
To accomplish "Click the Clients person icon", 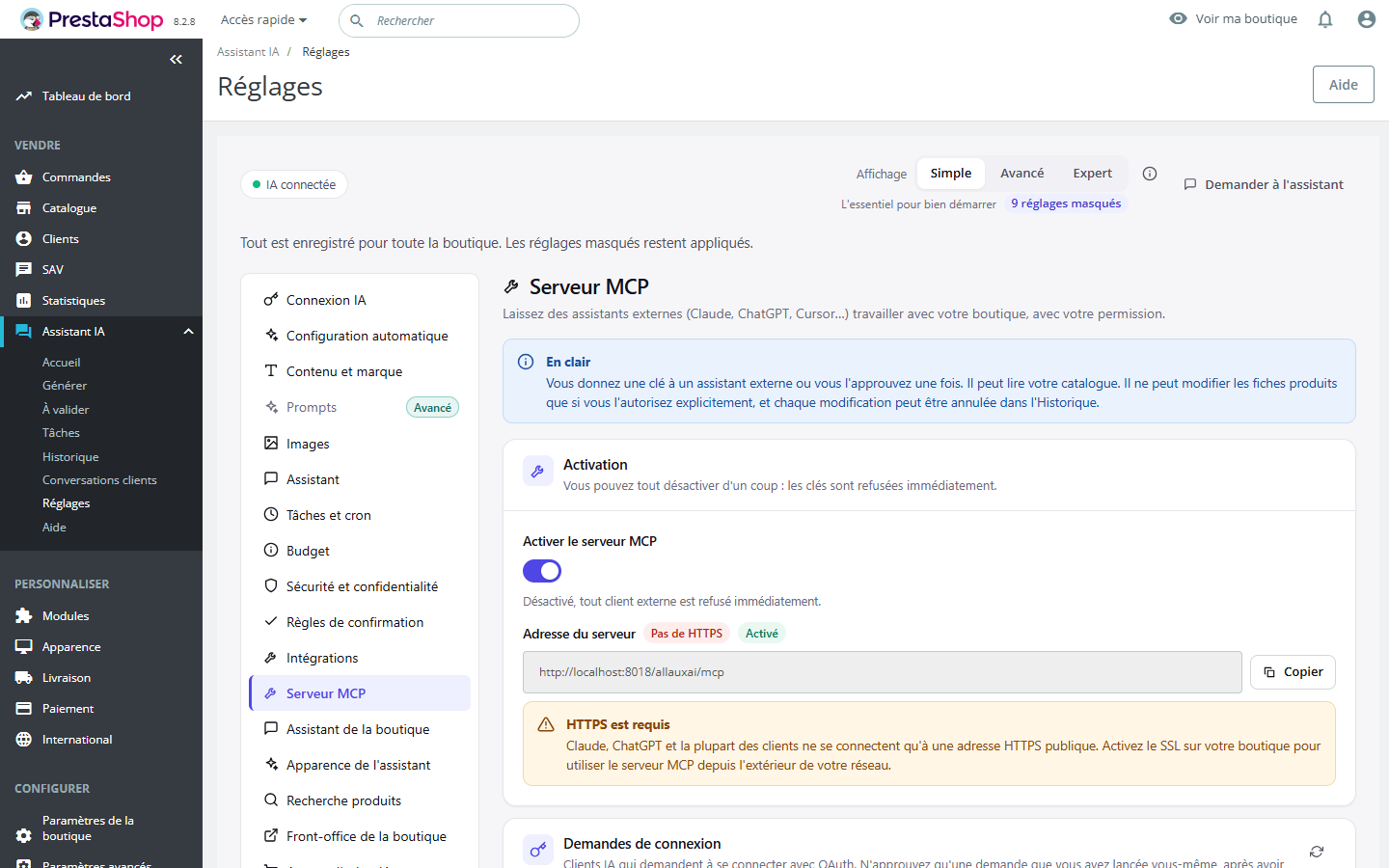I will [24, 239].
